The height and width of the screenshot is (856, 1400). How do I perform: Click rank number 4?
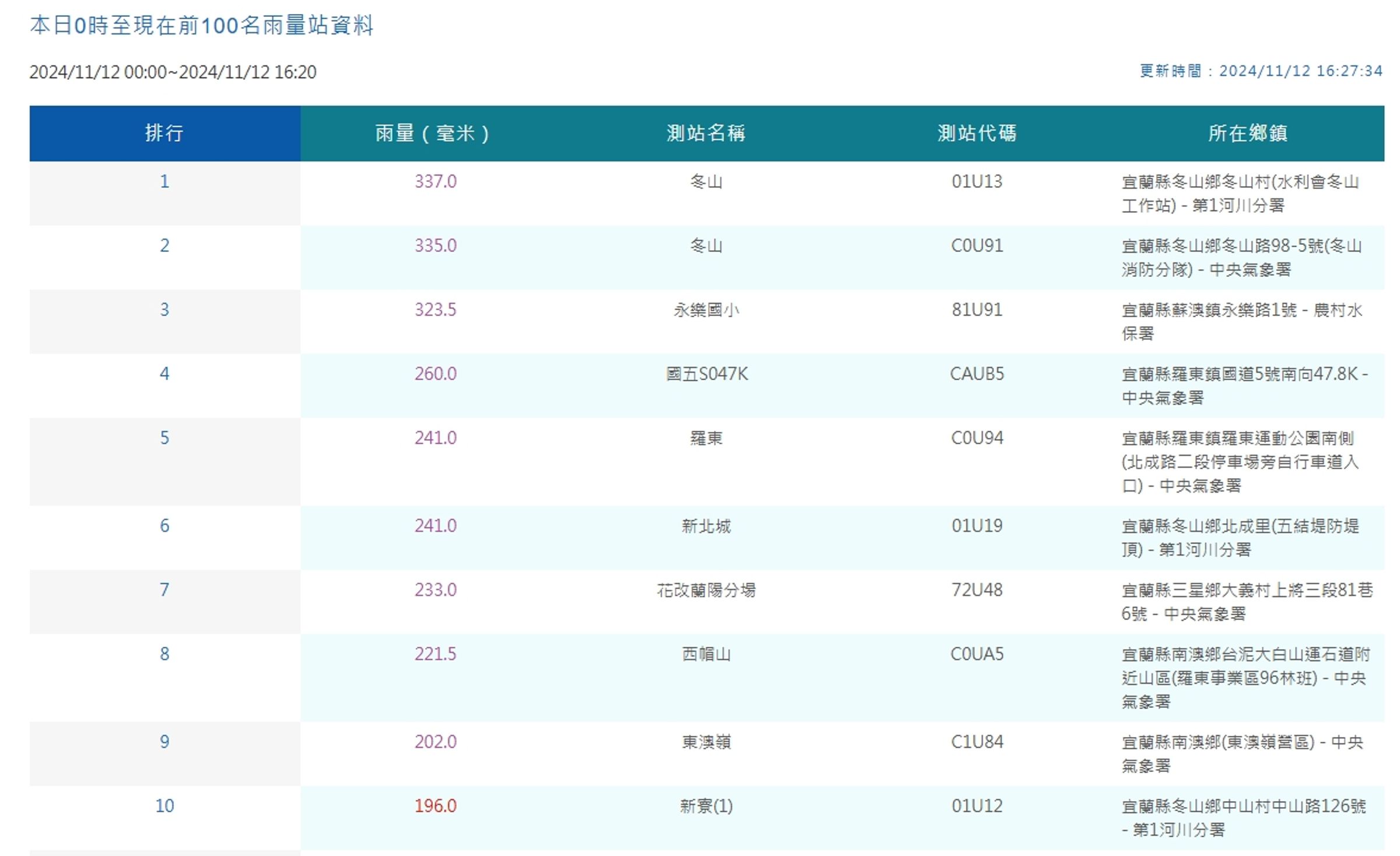point(165,374)
